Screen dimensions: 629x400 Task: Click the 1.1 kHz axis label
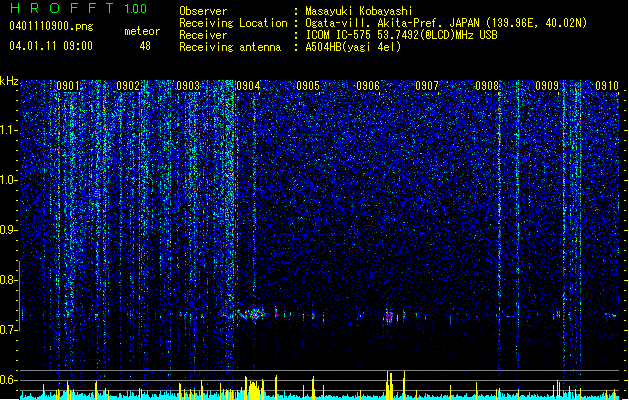[x=9, y=130]
